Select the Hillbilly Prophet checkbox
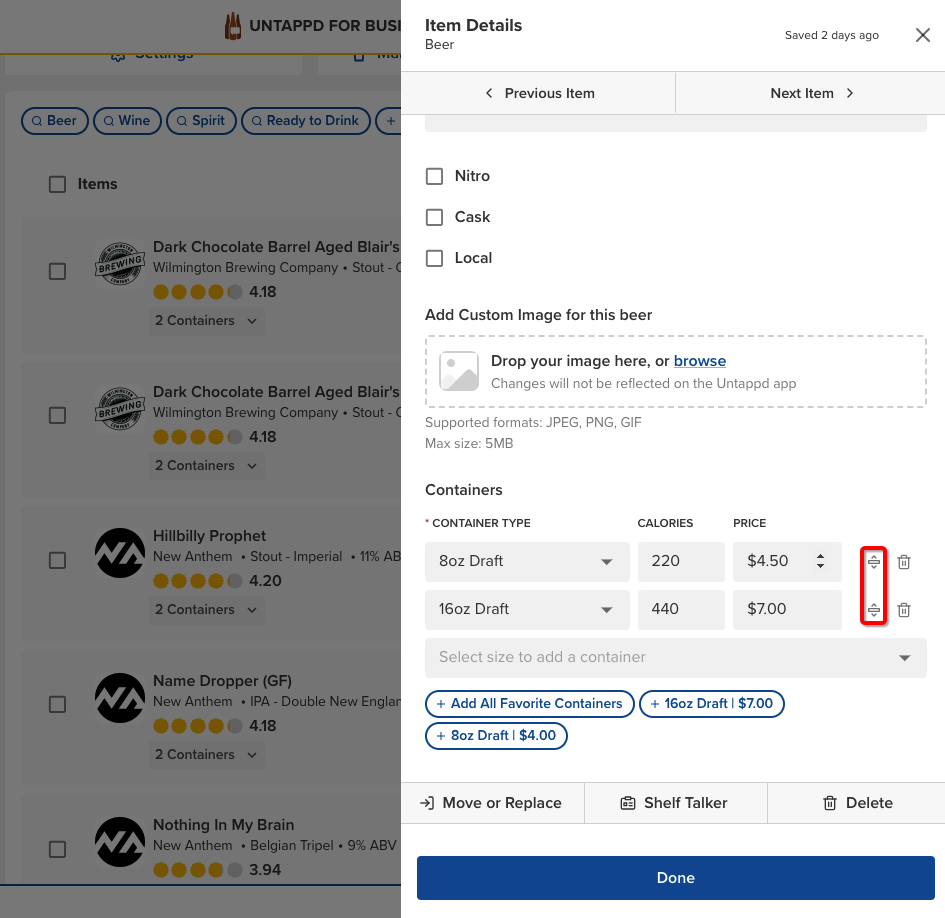The height and width of the screenshot is (918, 945). [57, 560]
